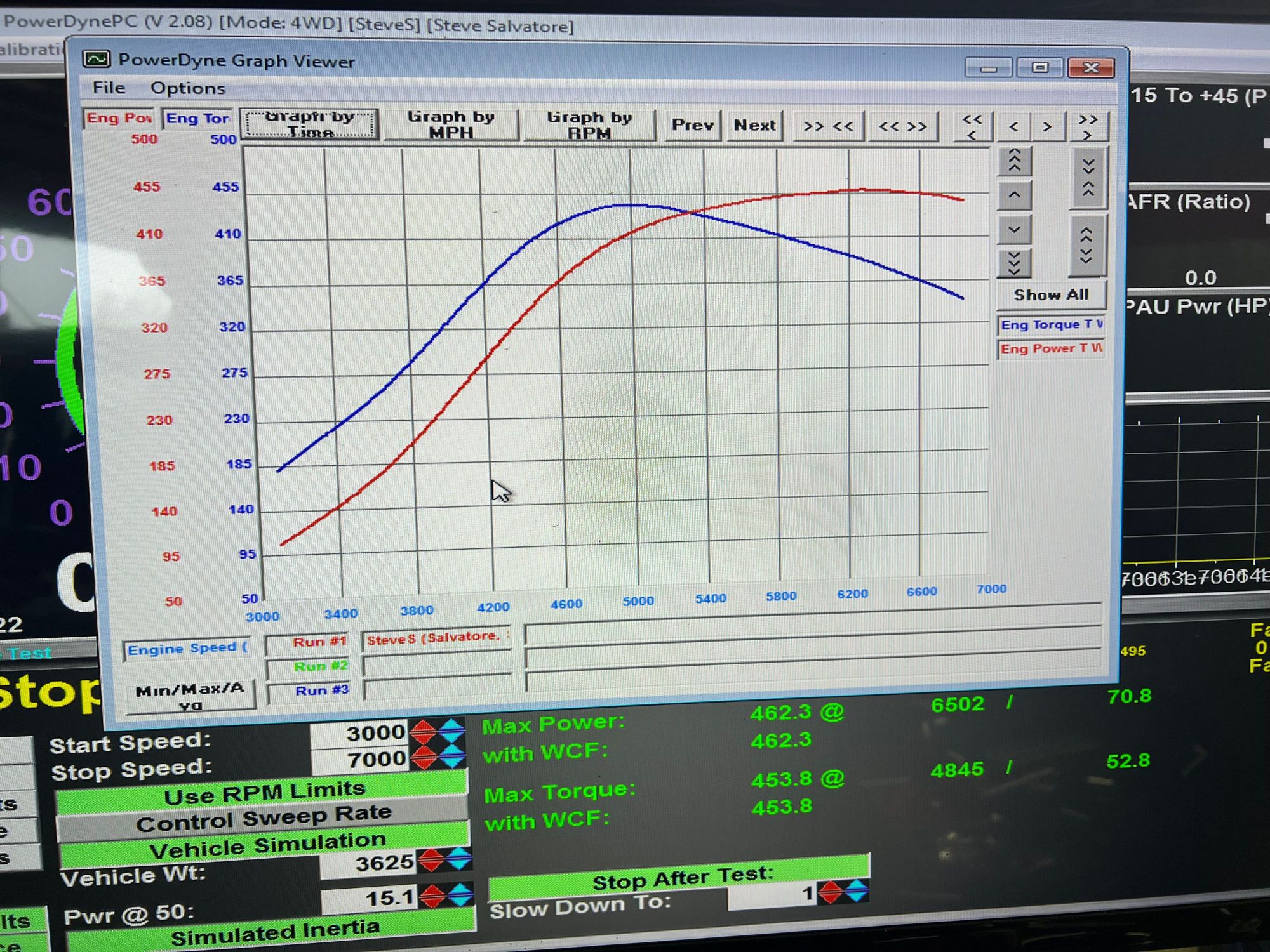The height and width of the screenshot is (952, 1270).
Task: Toggle the Use RPM Limits option
Action: [x=264, y=793]
